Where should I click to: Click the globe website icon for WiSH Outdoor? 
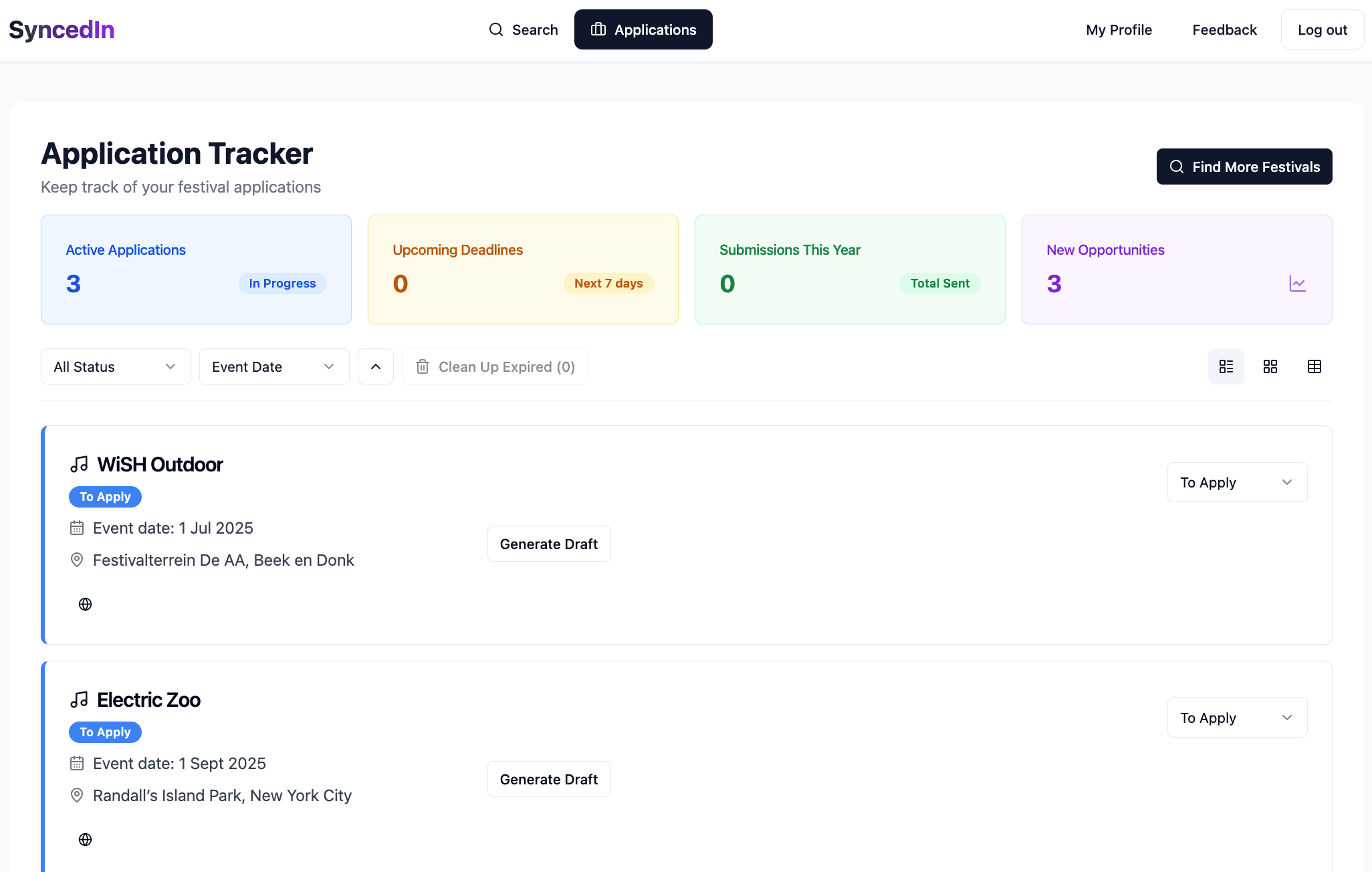click(85, 604)
